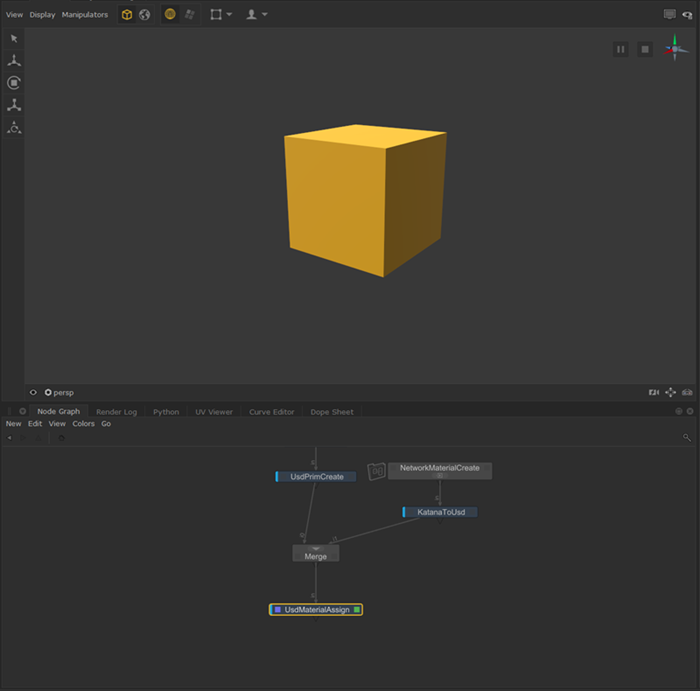
Task: Select the arrow selection tool in viewer
Action: [x=14, y=38]
